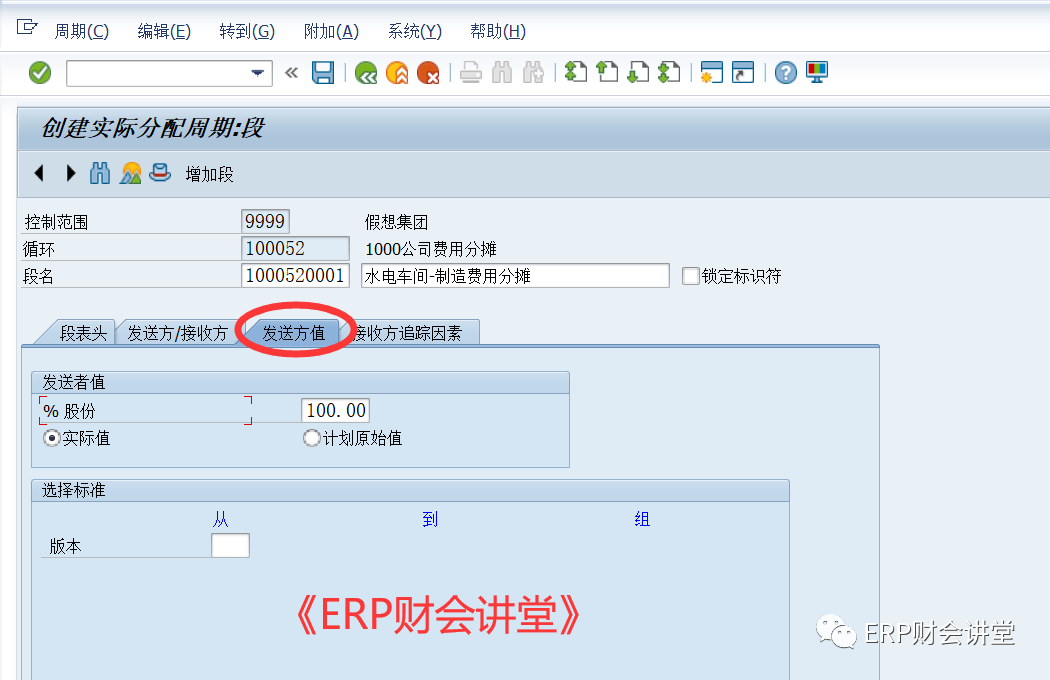The image size is (1050, 680).
Task: Go to previous segment with left arrow
Action: [39, 174]
